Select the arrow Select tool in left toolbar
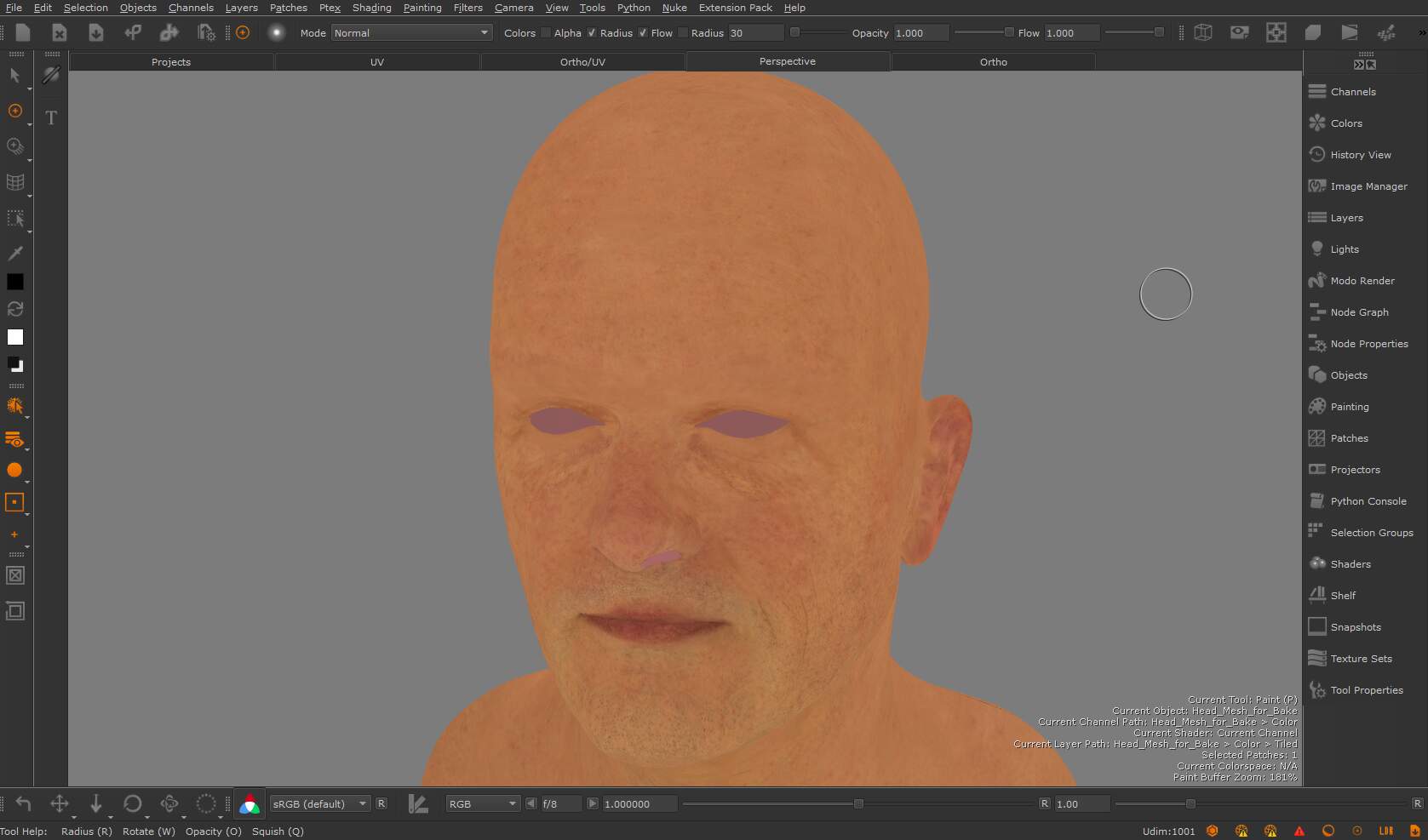 point(14,75)
